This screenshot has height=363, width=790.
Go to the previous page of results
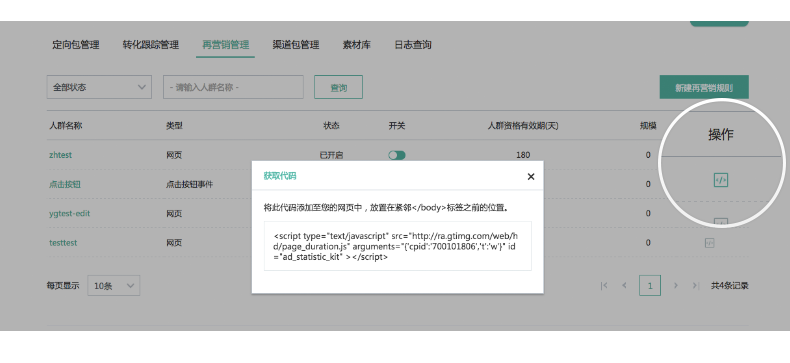625,286
